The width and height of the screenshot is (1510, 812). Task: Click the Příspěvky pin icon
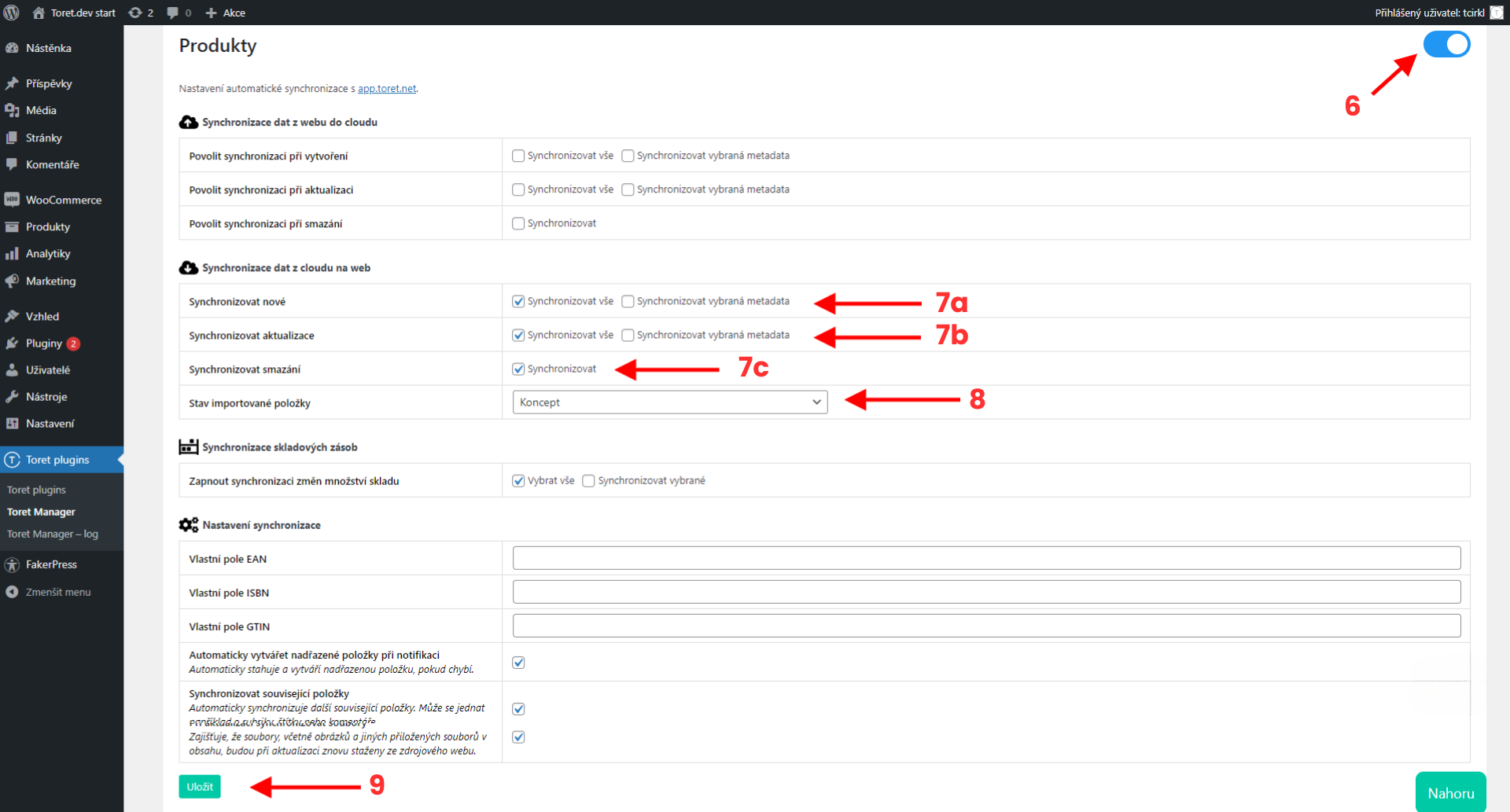(x=12, y=83)
